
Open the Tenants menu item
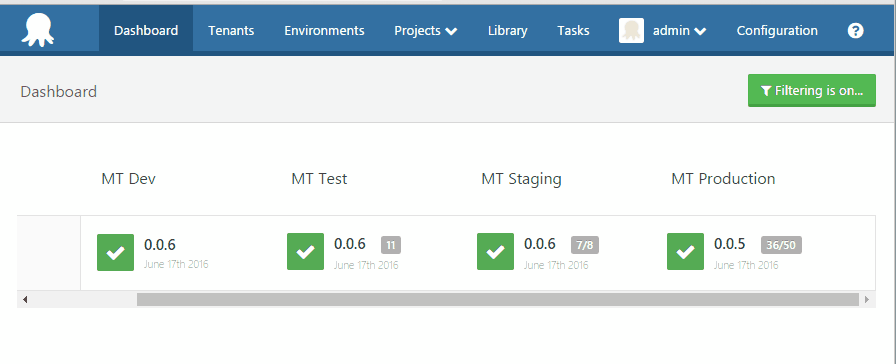(x=231, y=31)
